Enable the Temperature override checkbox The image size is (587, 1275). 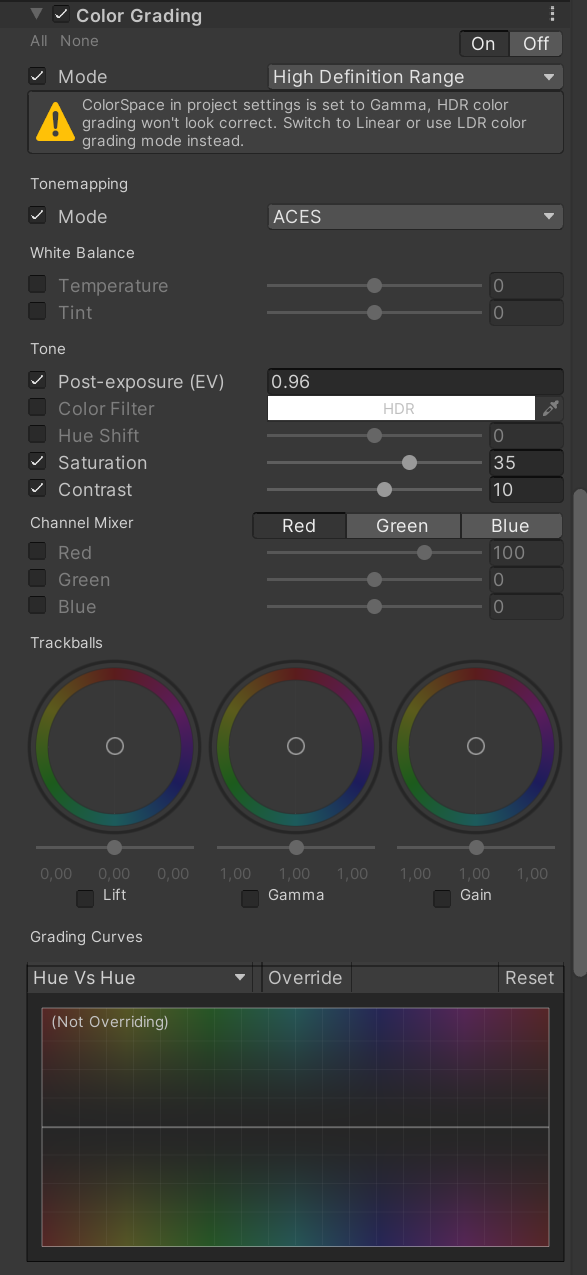point(37,284)
